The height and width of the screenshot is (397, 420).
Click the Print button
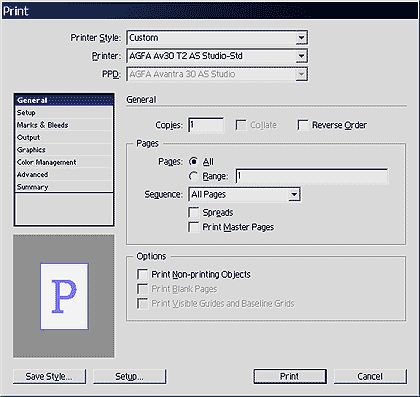290,376
